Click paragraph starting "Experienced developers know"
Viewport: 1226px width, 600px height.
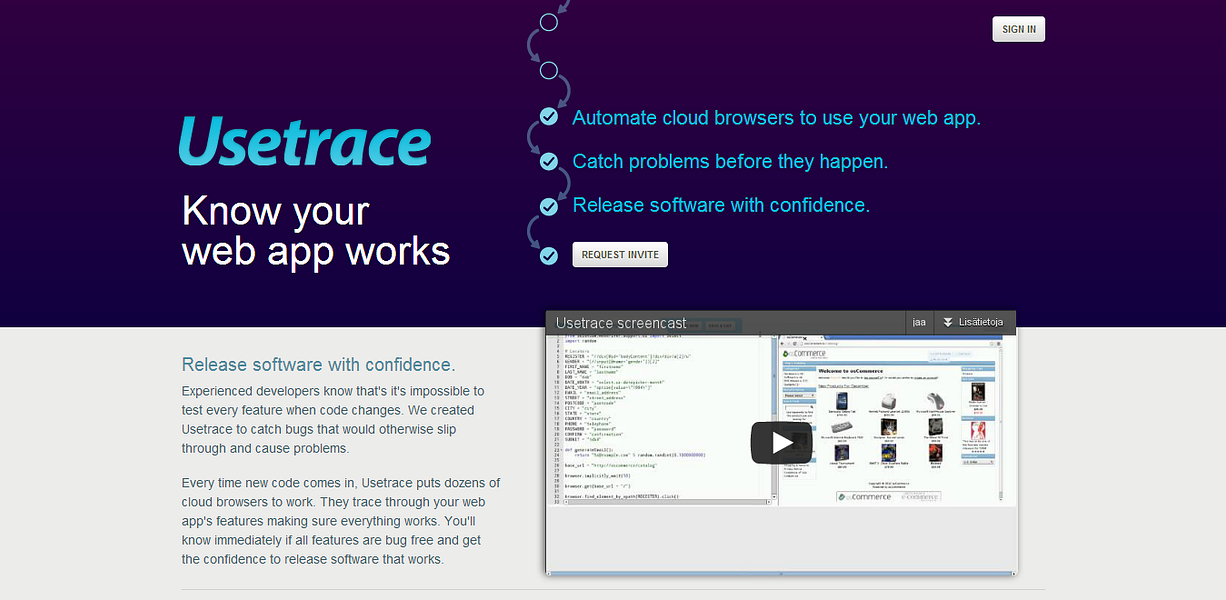pos(334,420)
